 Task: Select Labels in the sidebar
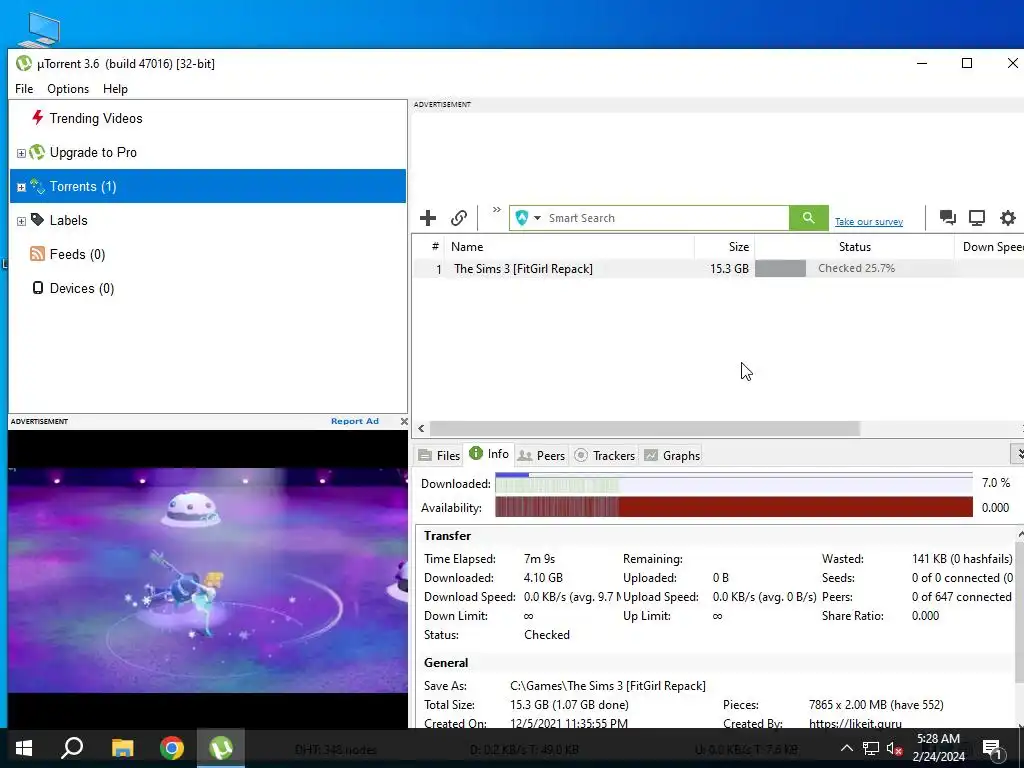(x=69, y=220)
